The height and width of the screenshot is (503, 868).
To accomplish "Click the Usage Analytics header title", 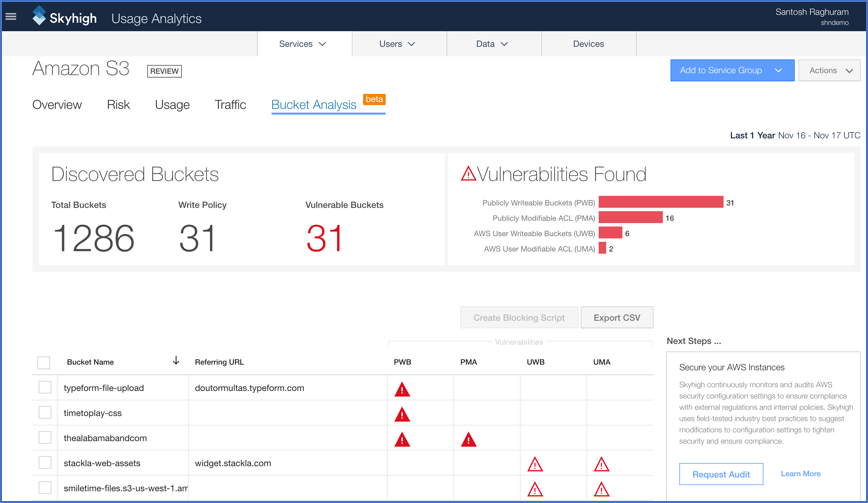I will pos(156,18).
